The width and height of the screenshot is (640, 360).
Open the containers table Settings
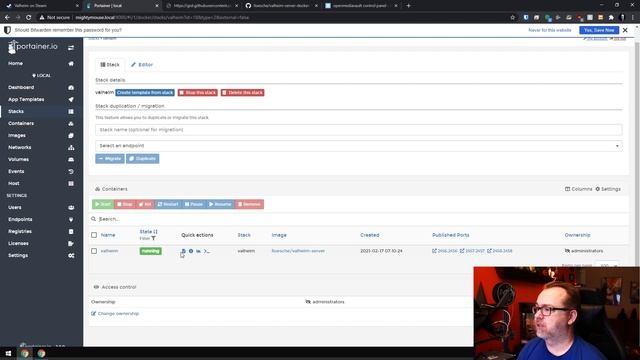608,189
